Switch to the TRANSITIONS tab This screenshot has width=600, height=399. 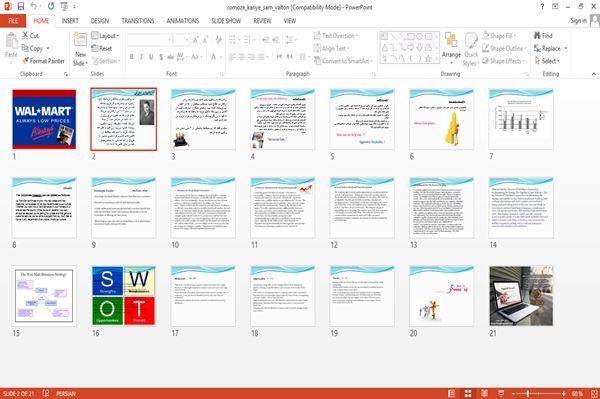[x=138, y=21]
